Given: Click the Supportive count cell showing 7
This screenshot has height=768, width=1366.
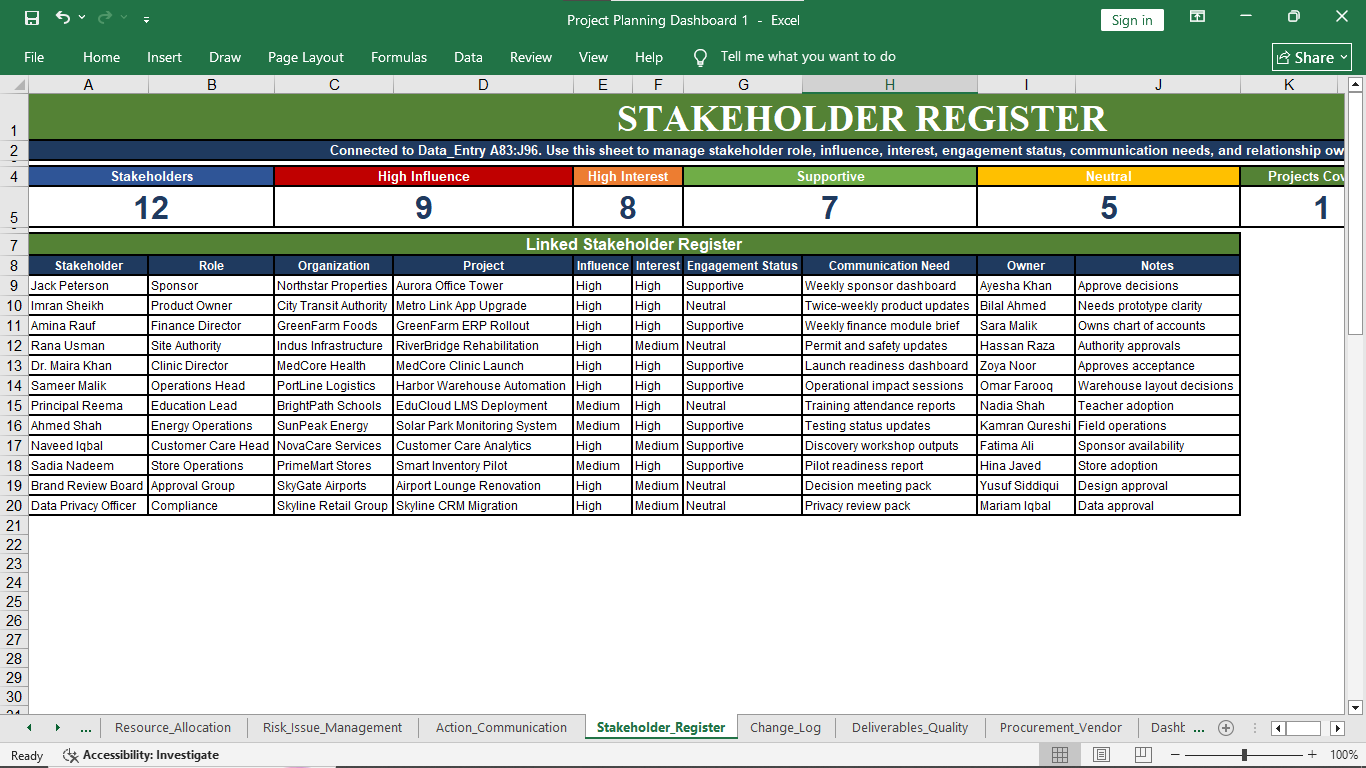Looking at the screenshot, I should click(x=830, y=207).
